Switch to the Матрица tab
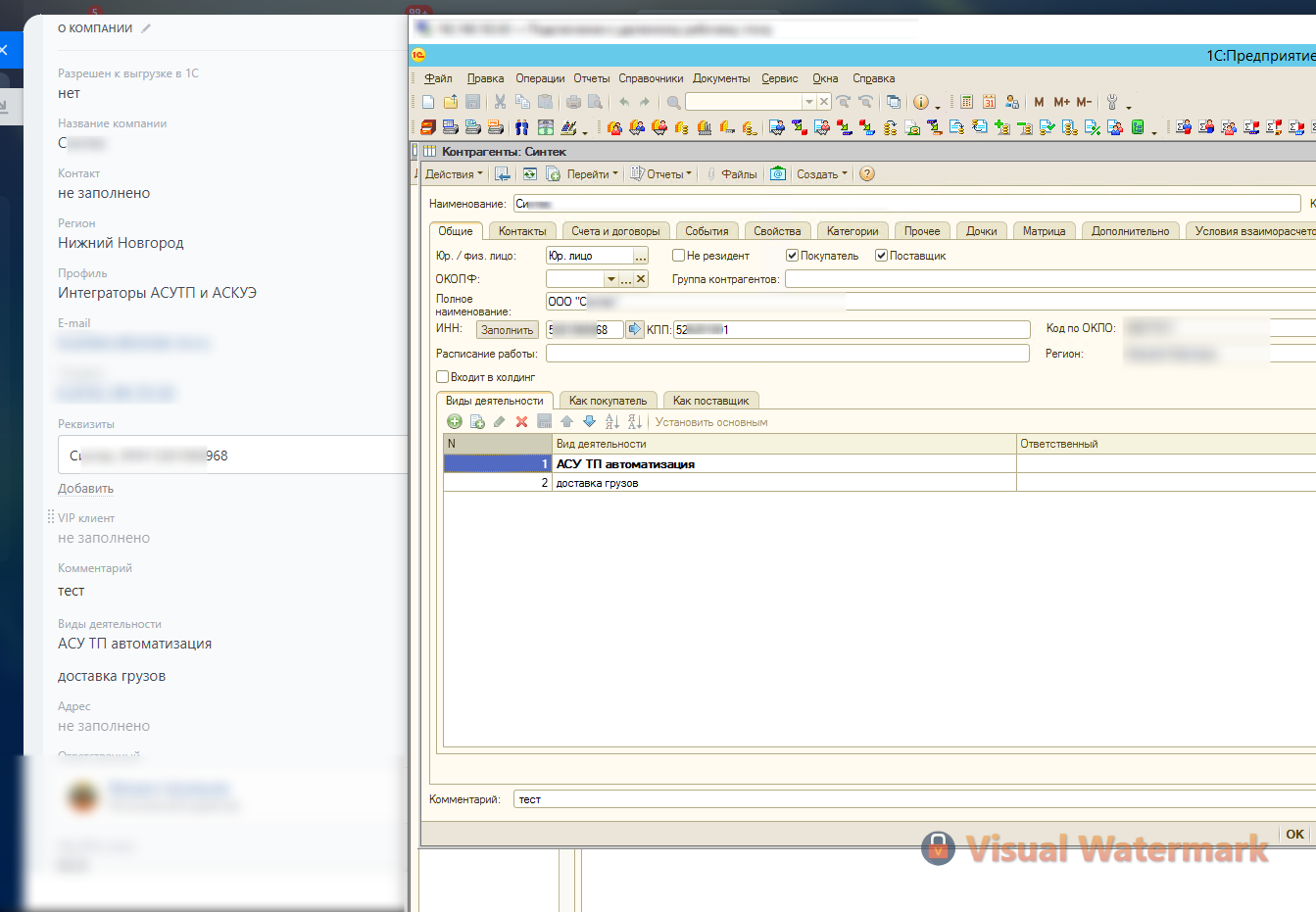Viewport: 1316px width, 912px height. click(1044, 231)
